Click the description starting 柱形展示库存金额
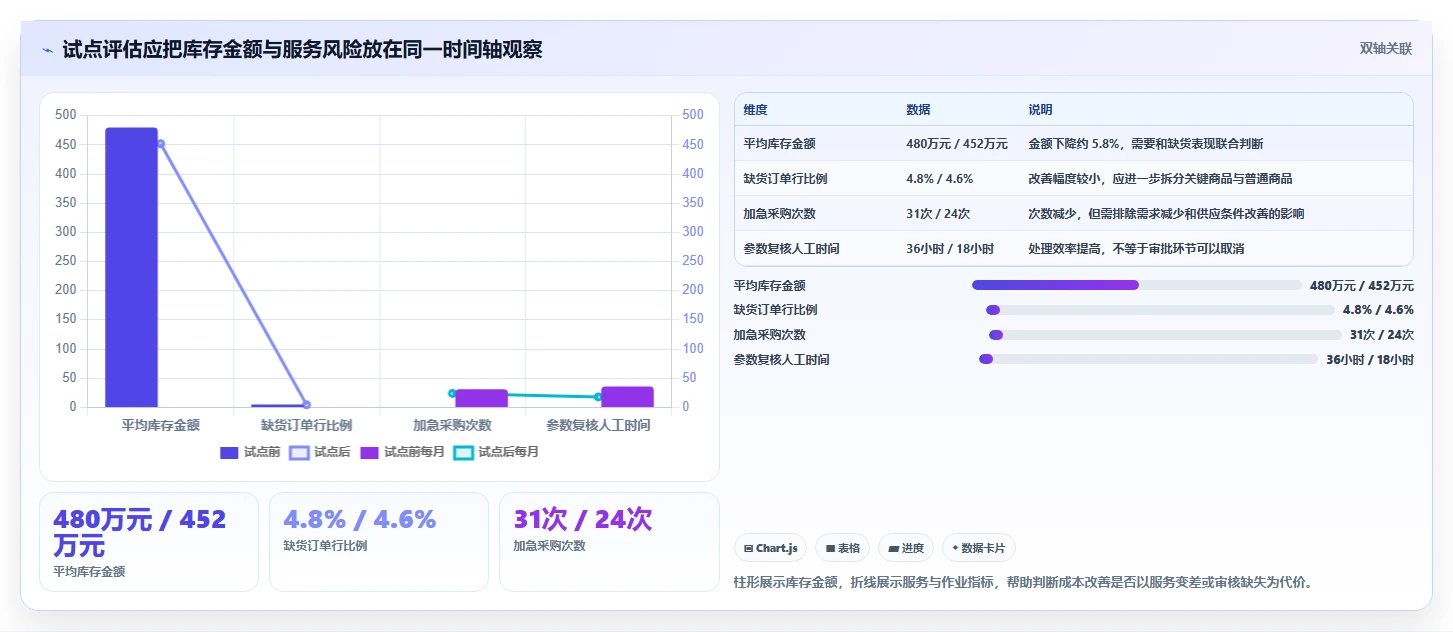Viewport: 1453px width, 632px height. coord(1023,582)
